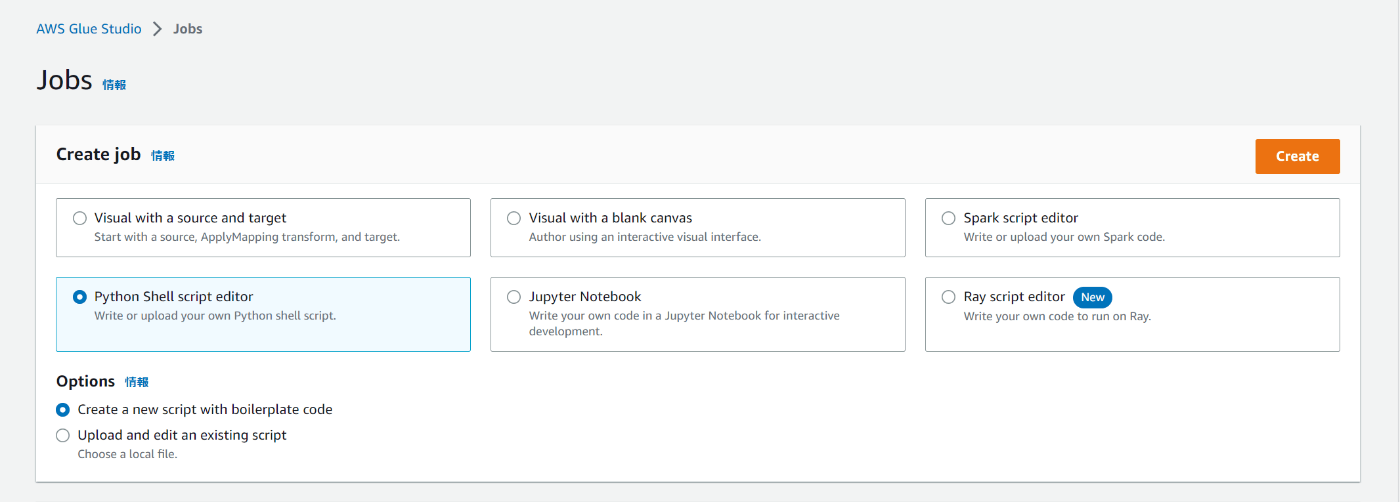Select Visual with a blank canvas option
Image resolution: width=1400 pixels, height=502 pixels.
point(514,218)
